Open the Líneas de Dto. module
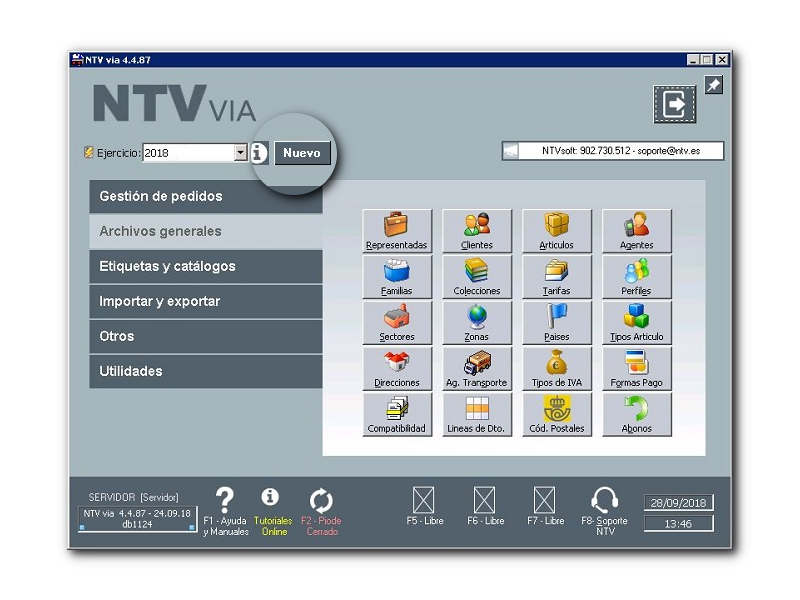Image resolution: width=800 pixels, height=600 pixels. click(x=477, y=414)
